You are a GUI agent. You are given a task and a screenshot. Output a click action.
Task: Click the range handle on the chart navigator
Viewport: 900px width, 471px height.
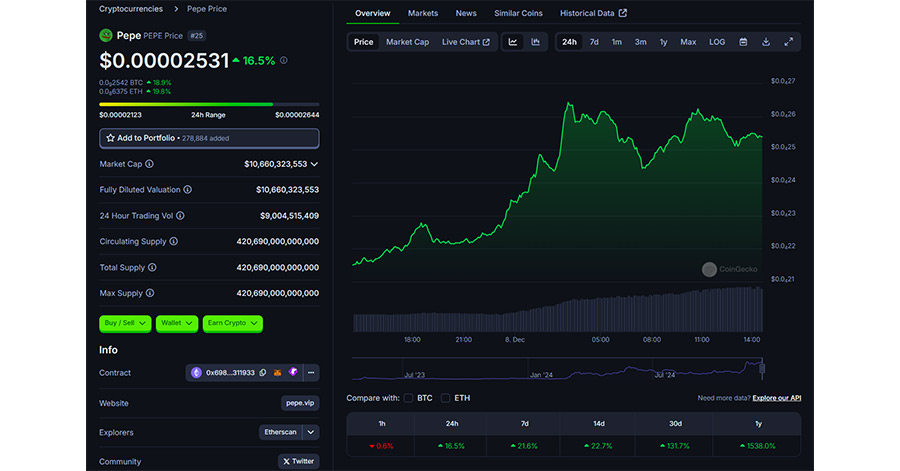click(762, 369)
